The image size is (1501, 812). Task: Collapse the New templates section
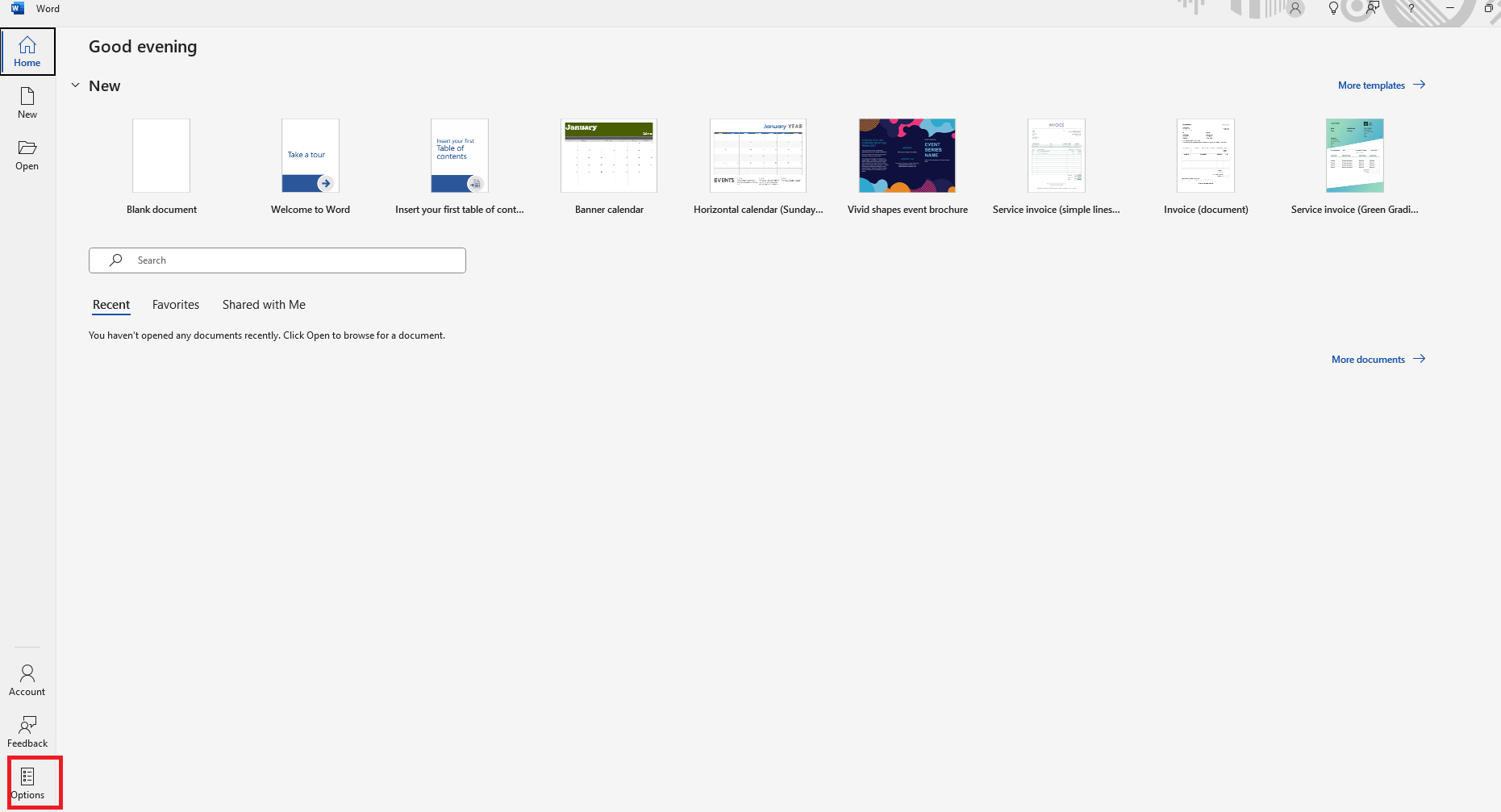(x=75, y=85)
